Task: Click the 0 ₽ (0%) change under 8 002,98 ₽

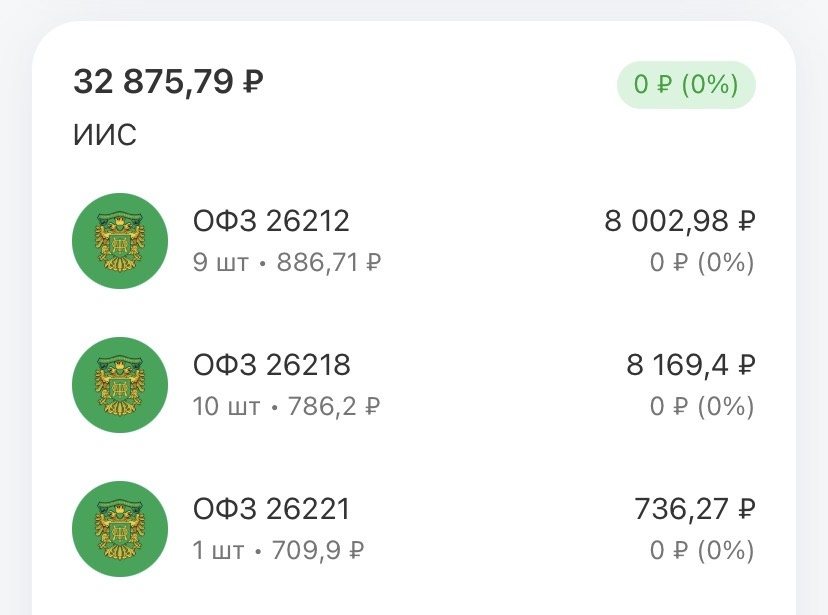Action: [x=701, y=263]
